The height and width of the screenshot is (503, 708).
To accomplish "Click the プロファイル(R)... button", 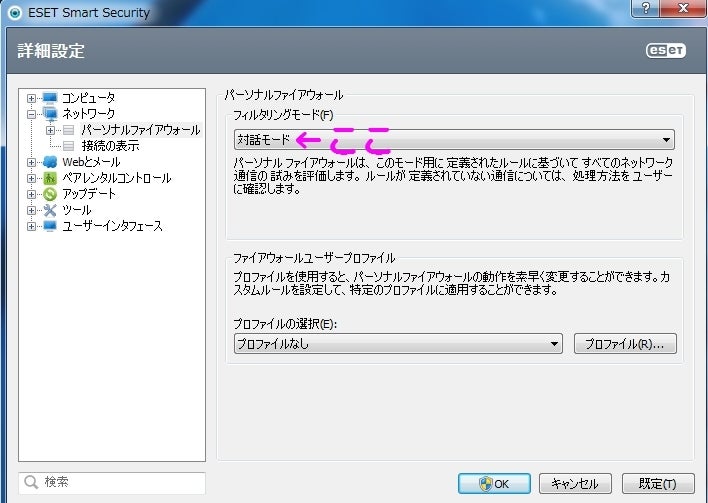I will click(x=625, y=344).
